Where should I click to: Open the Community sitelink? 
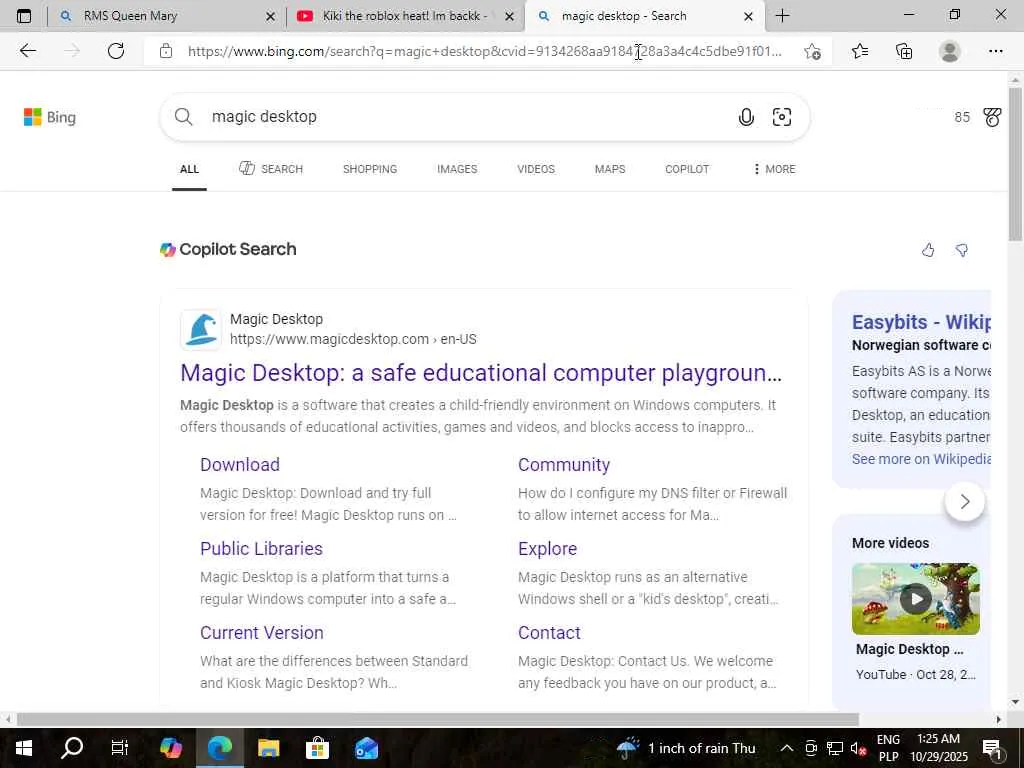click(564, 464)
